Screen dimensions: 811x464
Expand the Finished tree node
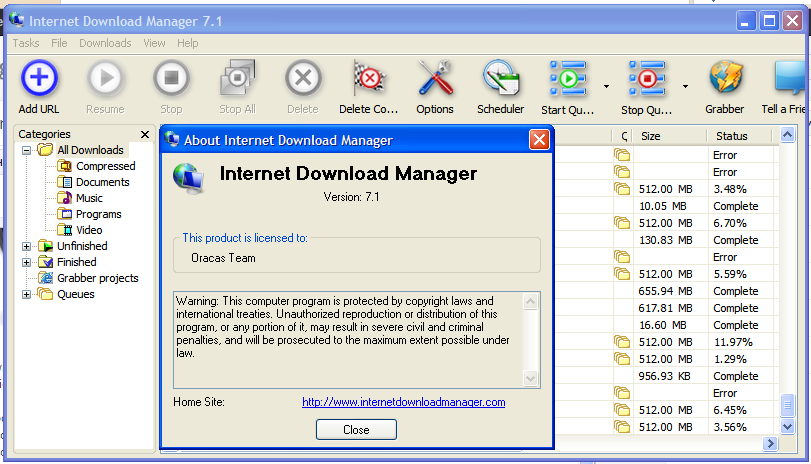[26, 263]
